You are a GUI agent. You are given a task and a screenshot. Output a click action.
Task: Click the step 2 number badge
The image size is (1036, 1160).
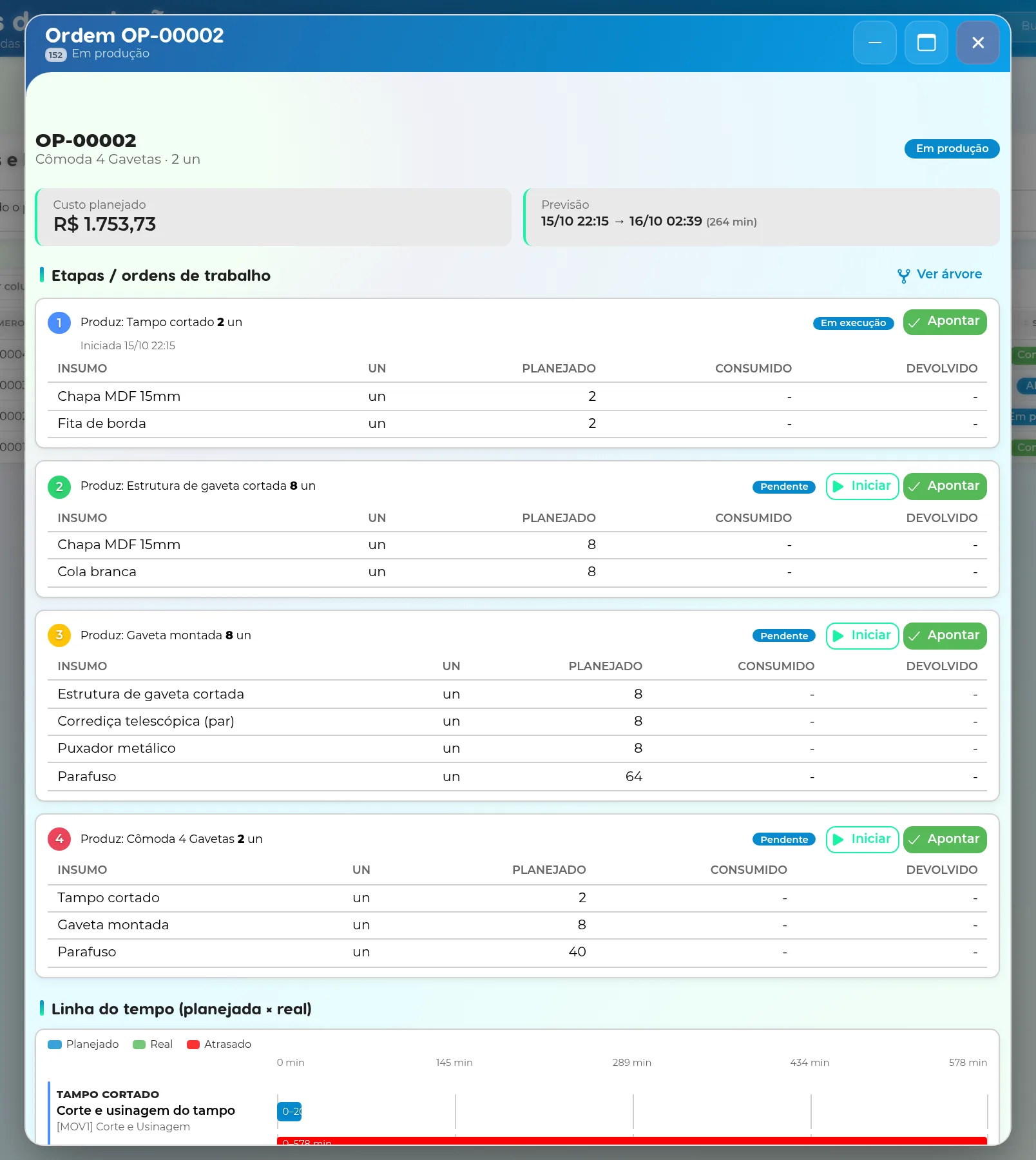coord(59,487)
